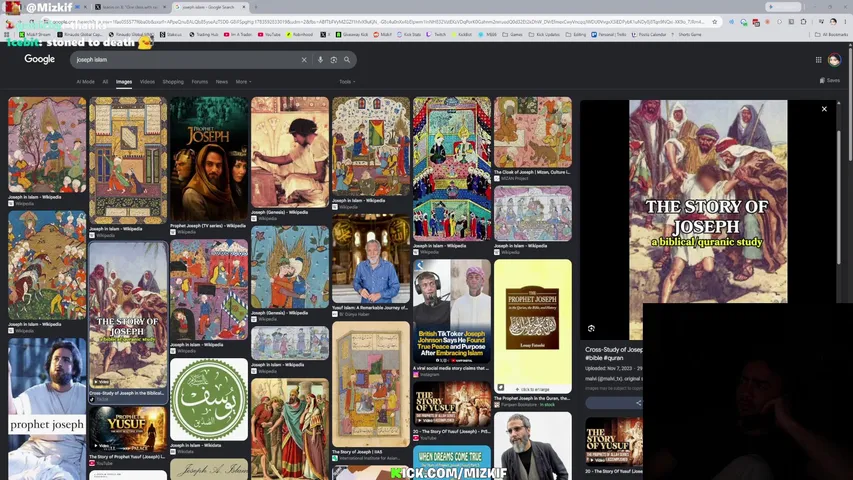This screenshot has height=480, width=853.
Task: Open the Editing bookmark folder
Action: pos(576,34)
